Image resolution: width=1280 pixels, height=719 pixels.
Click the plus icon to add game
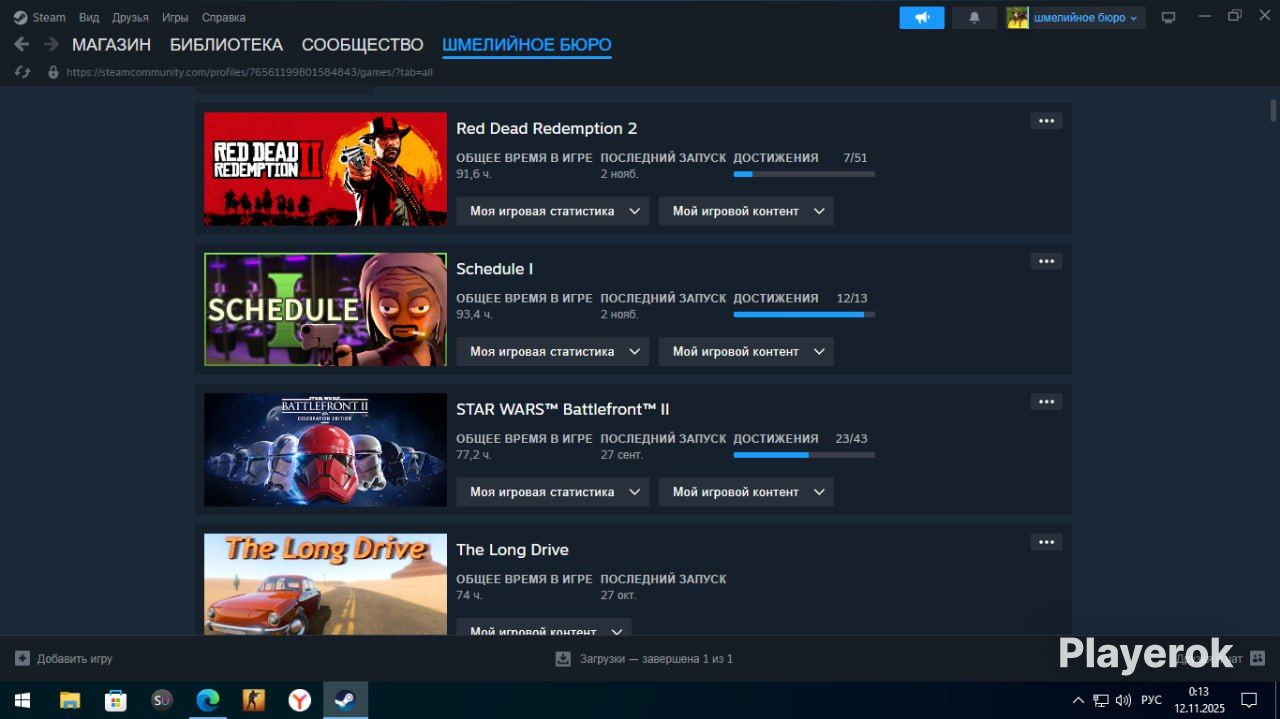pyautogui.click(x=22, y=658)
